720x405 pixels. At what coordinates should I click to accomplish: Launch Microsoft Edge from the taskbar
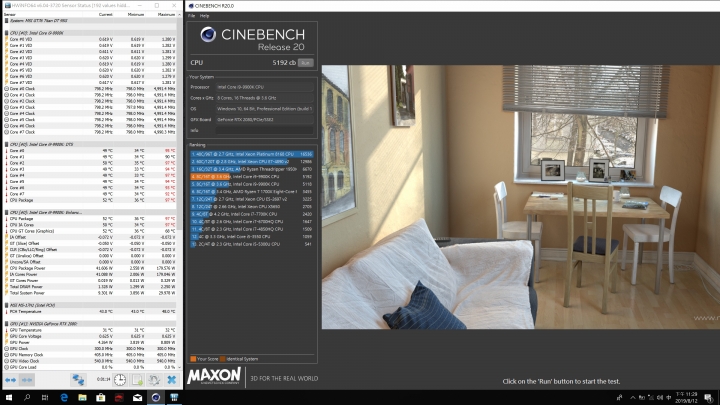click(x=64, y=398)
